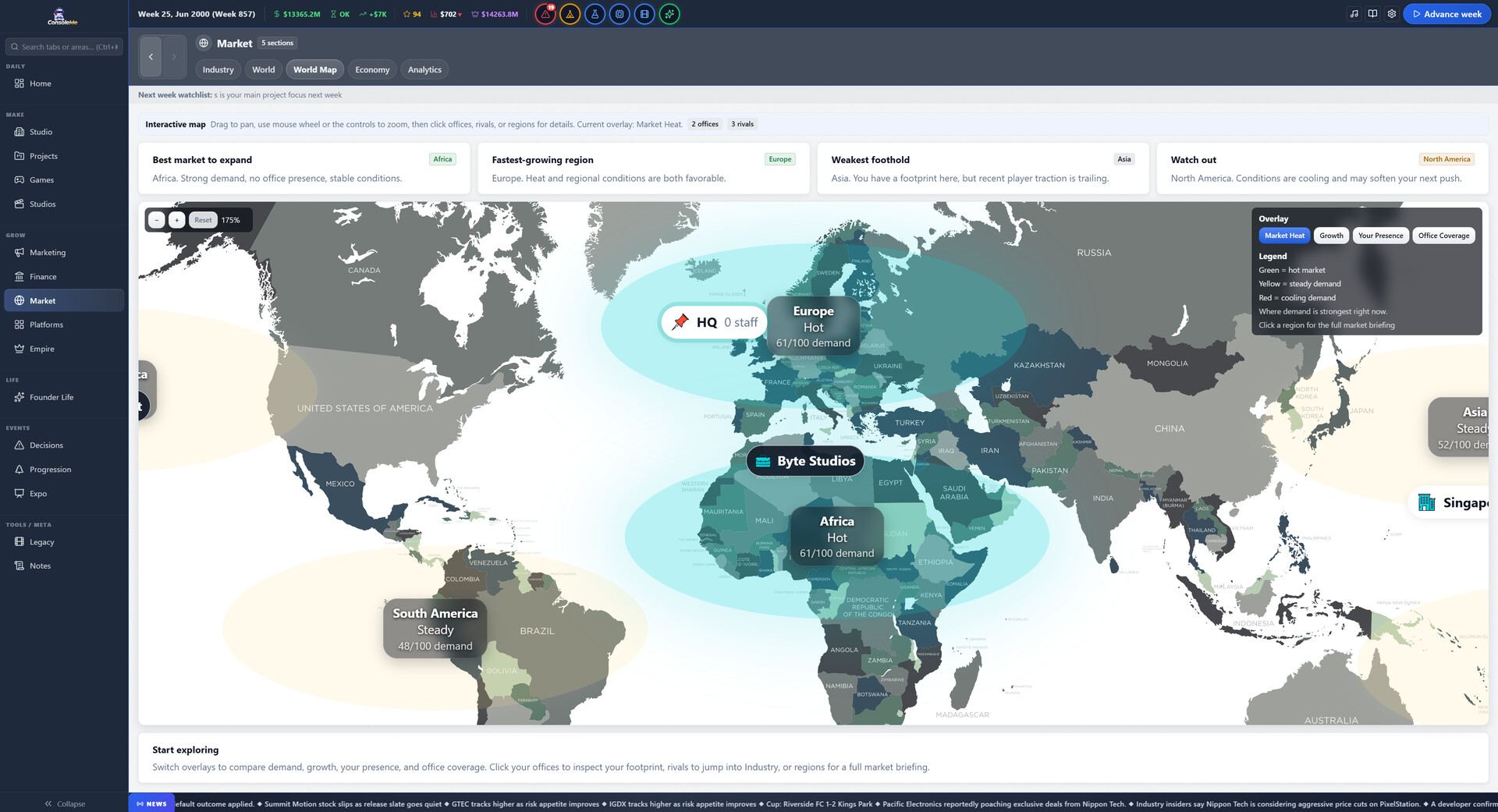Click the South America Steady region label
The width and height of the screenshot is (1498, 812).
click(435, 629)
